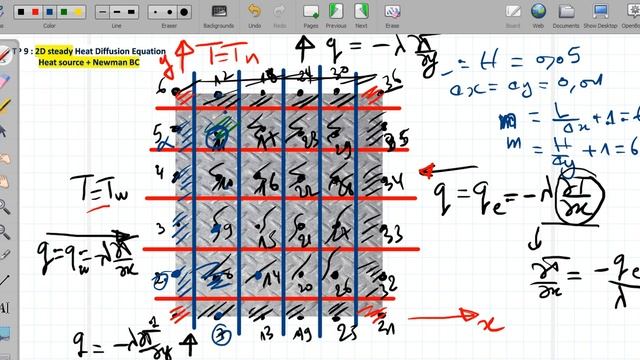
Task: Pick the blue pen color
Action: pyautogui.click(x=49, y=12)
